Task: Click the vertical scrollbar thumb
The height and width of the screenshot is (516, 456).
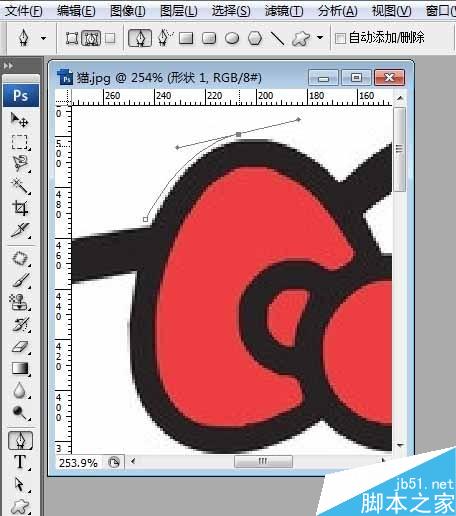Action: click(399, 149)
